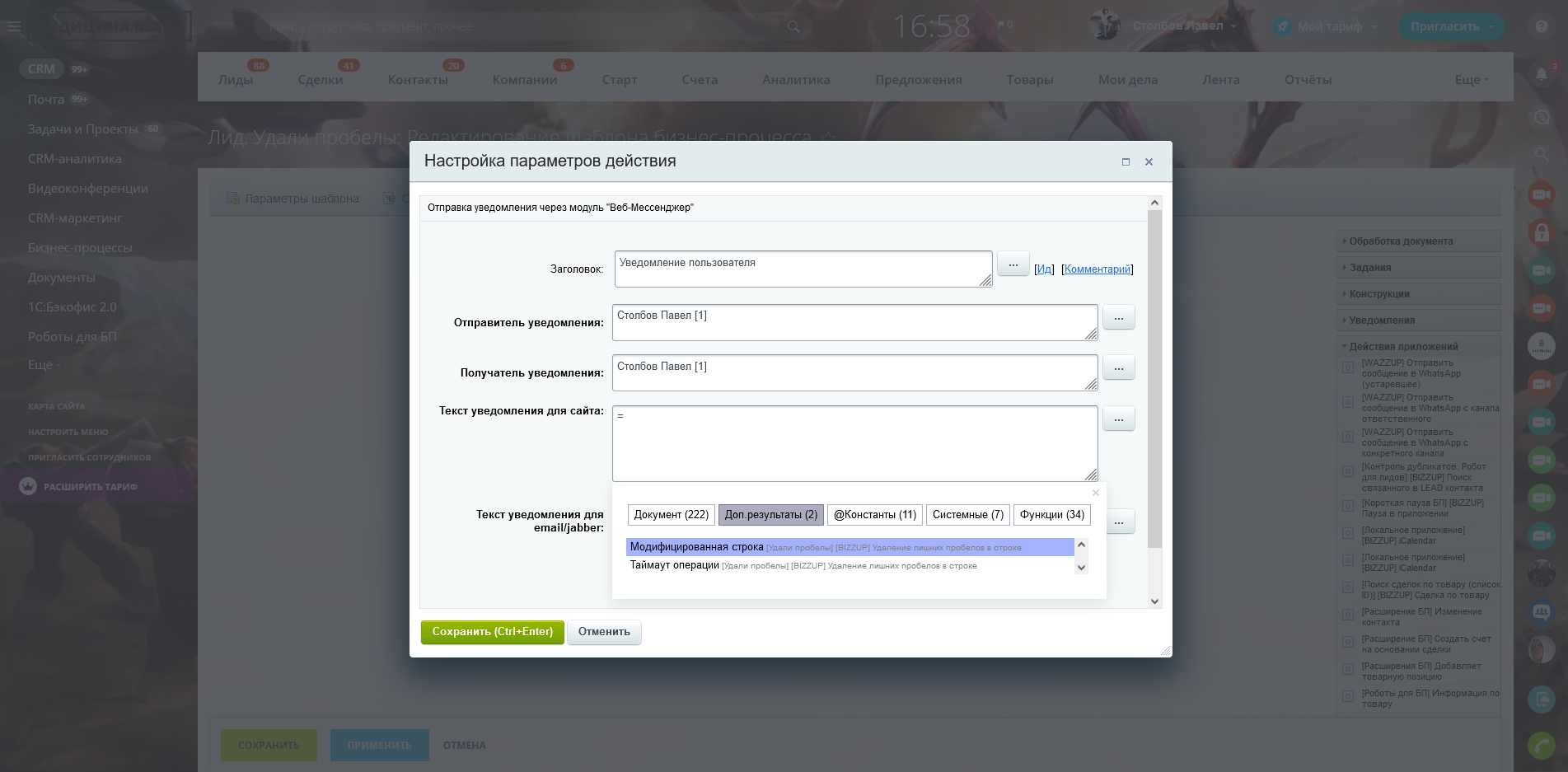Click the dialog scrollbar down arrow
1568x772 pixels.
coord(1154,601)
